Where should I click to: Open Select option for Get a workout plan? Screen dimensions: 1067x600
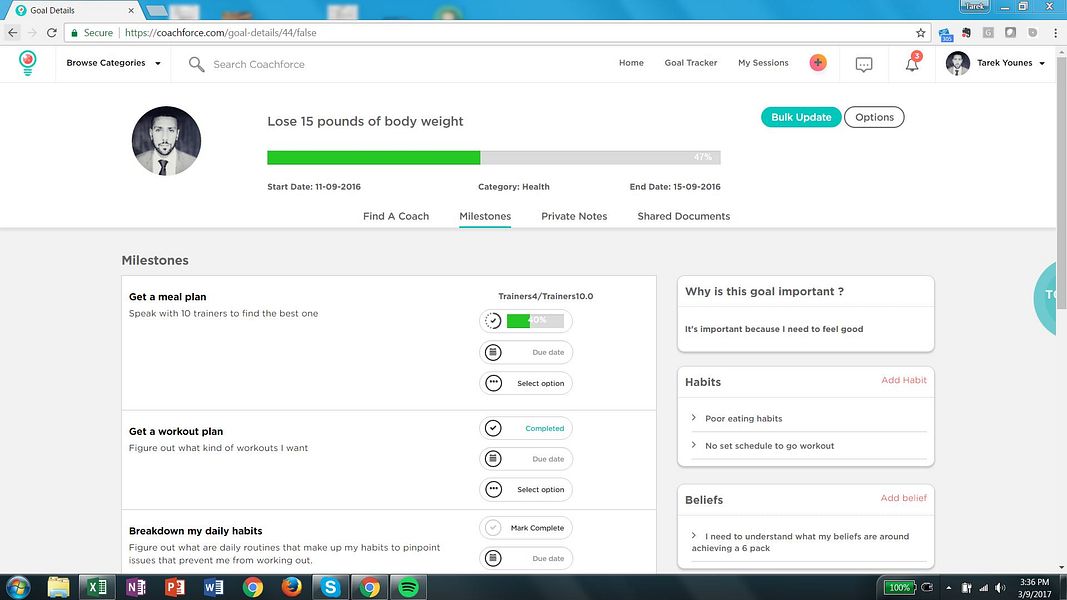(526, 489)
